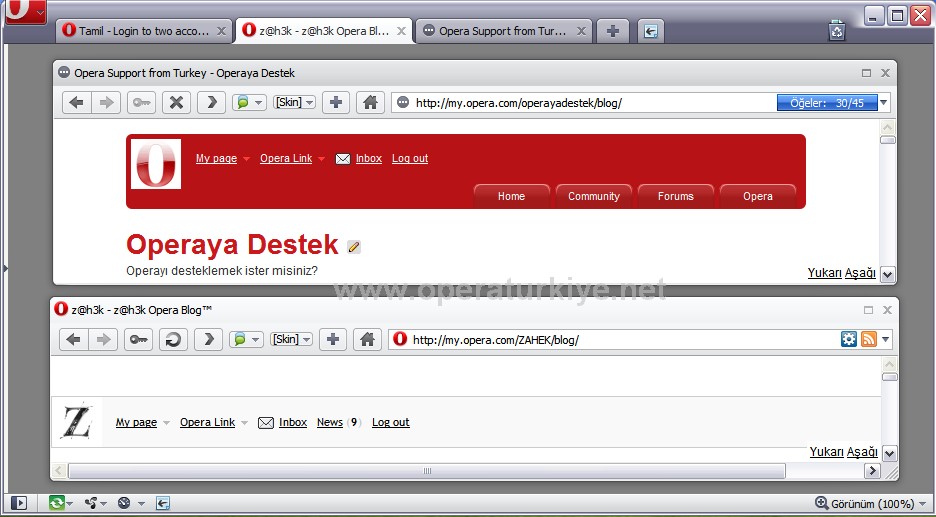Open the Opera navigation tab
936x517 pixels.
[x=758, y=196]
